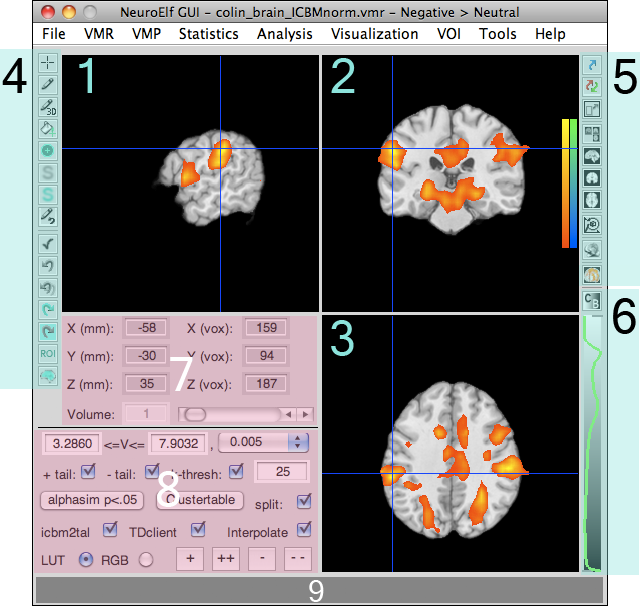Select the RGB color mode radio button
Image resolution: width=640 pixels, height=606 pixels.
point(146,559)
